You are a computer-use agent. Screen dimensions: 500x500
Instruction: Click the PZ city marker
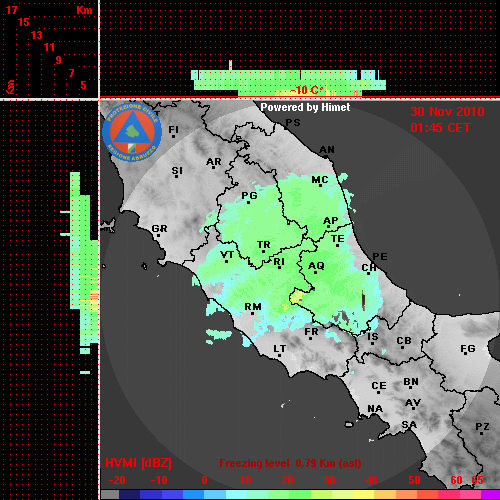click(x=481, y=433)
